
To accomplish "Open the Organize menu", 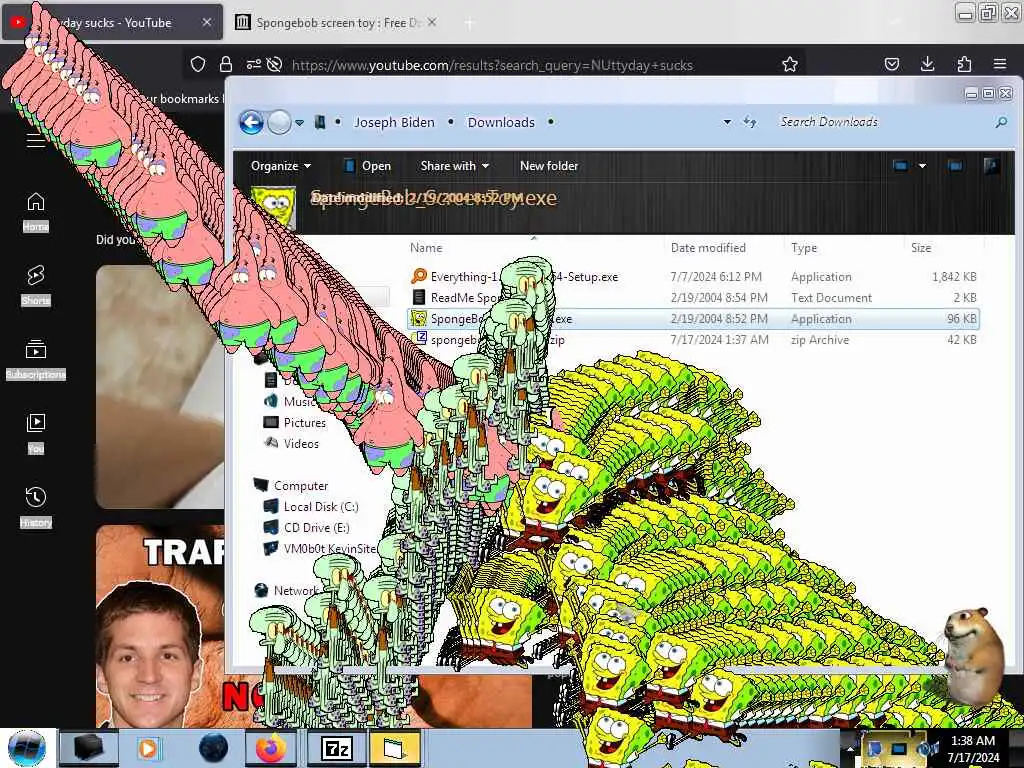I will pos(281,166).
